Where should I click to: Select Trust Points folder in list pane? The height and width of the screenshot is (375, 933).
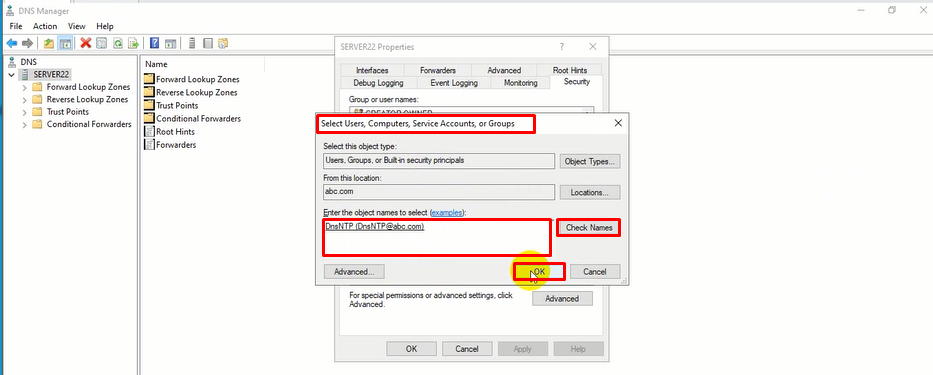tap(171, 105)
